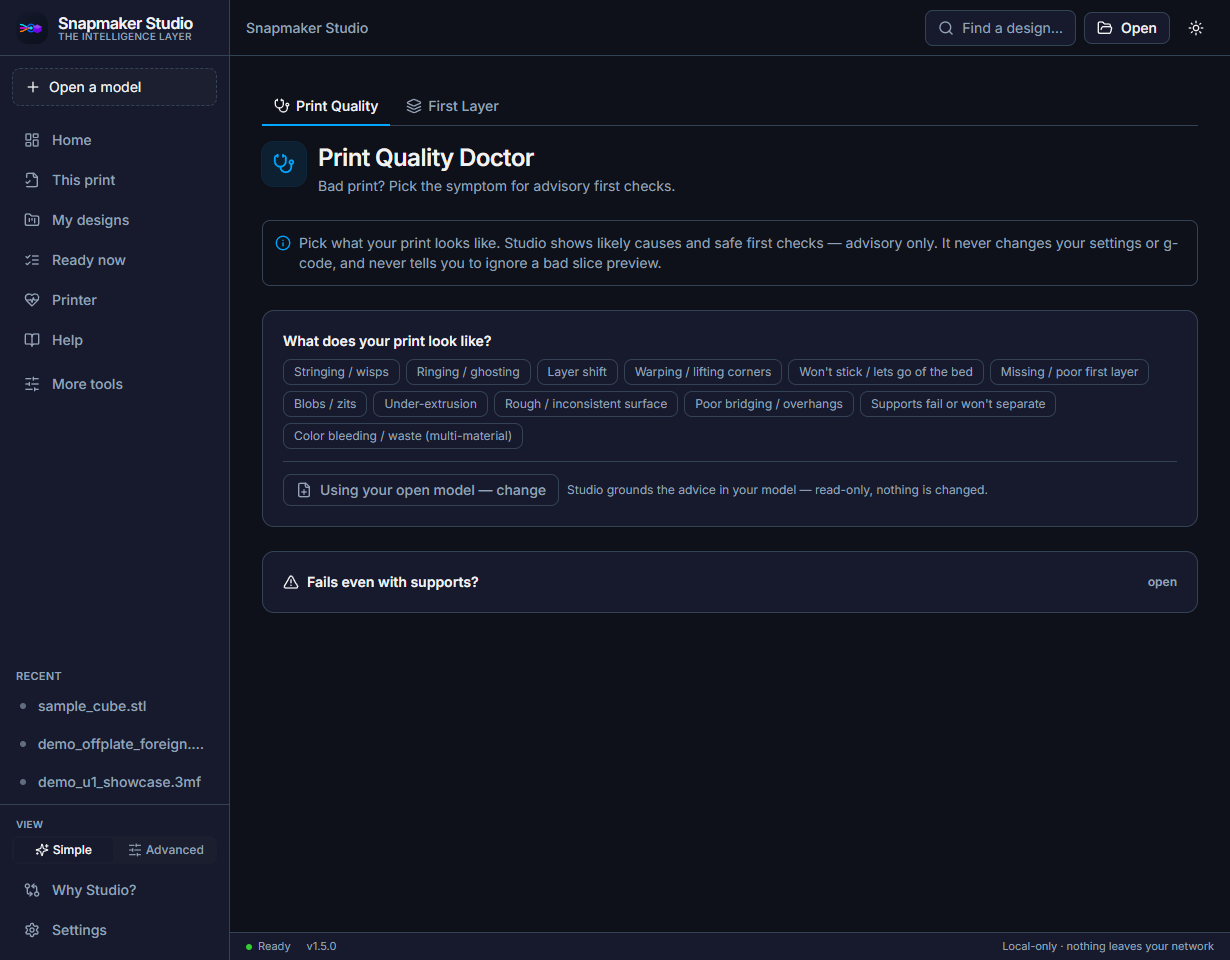Switch to the Advanced view mode
Viewport: 1230px width, 960px height.
coord(166,850)
